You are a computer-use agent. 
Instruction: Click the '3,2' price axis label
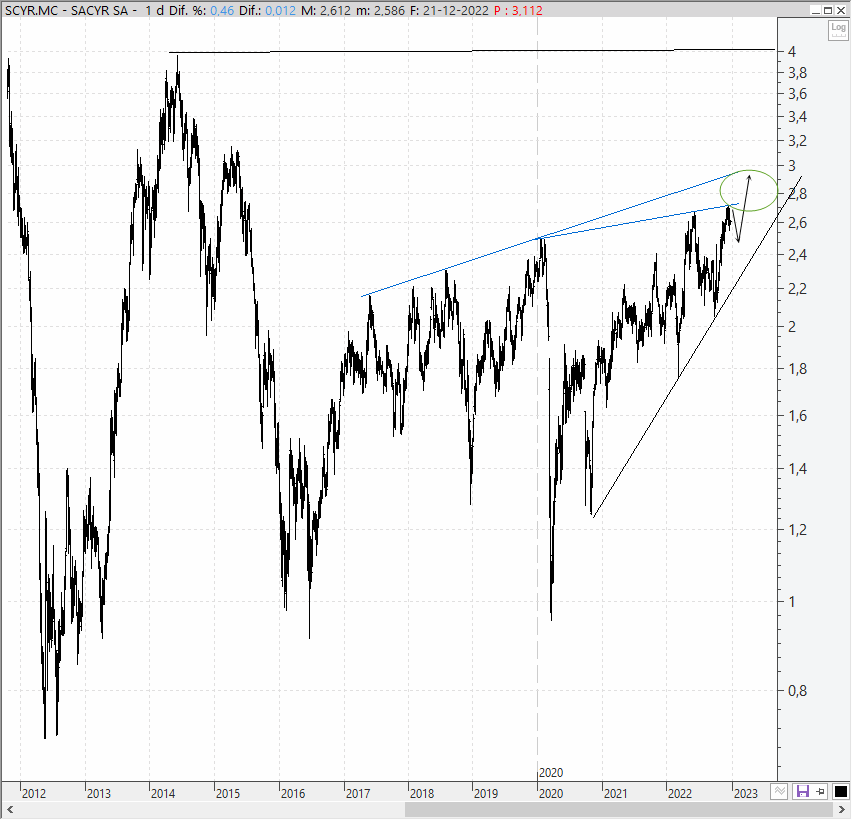coord(797,141)
